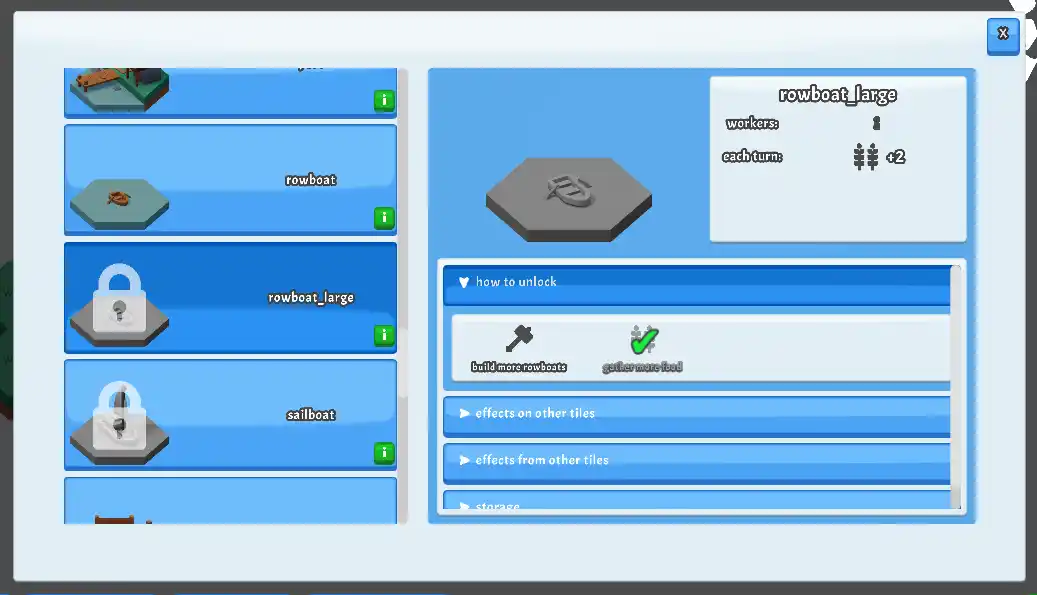
Task: Click the green checkmark for gather more food
Action: coord(643,340)
